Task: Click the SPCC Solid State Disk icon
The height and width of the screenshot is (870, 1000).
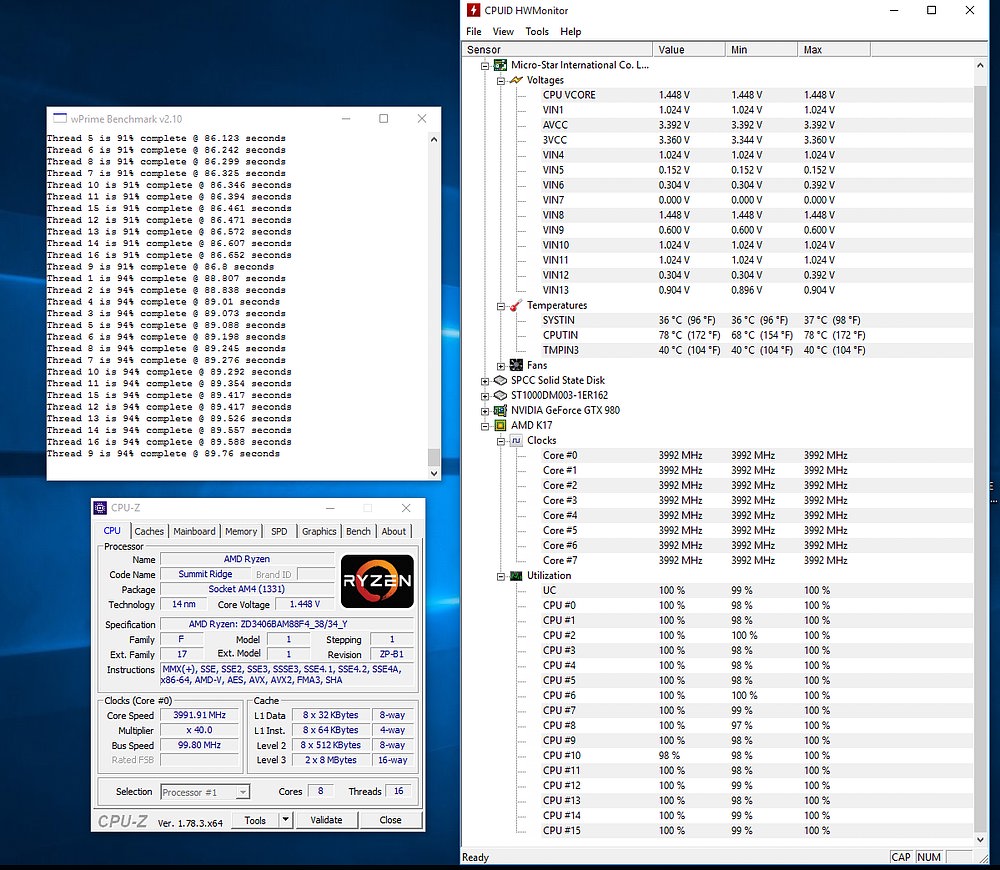Action: click(x=501, y=380)
